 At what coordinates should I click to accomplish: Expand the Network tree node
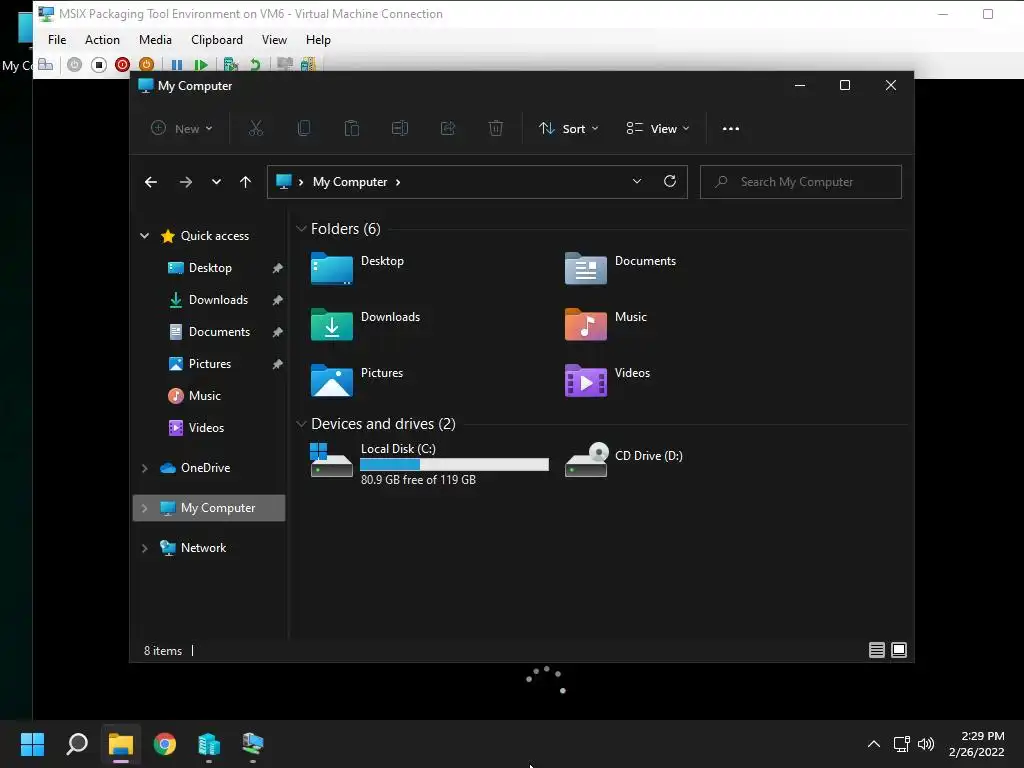[144, 548]
